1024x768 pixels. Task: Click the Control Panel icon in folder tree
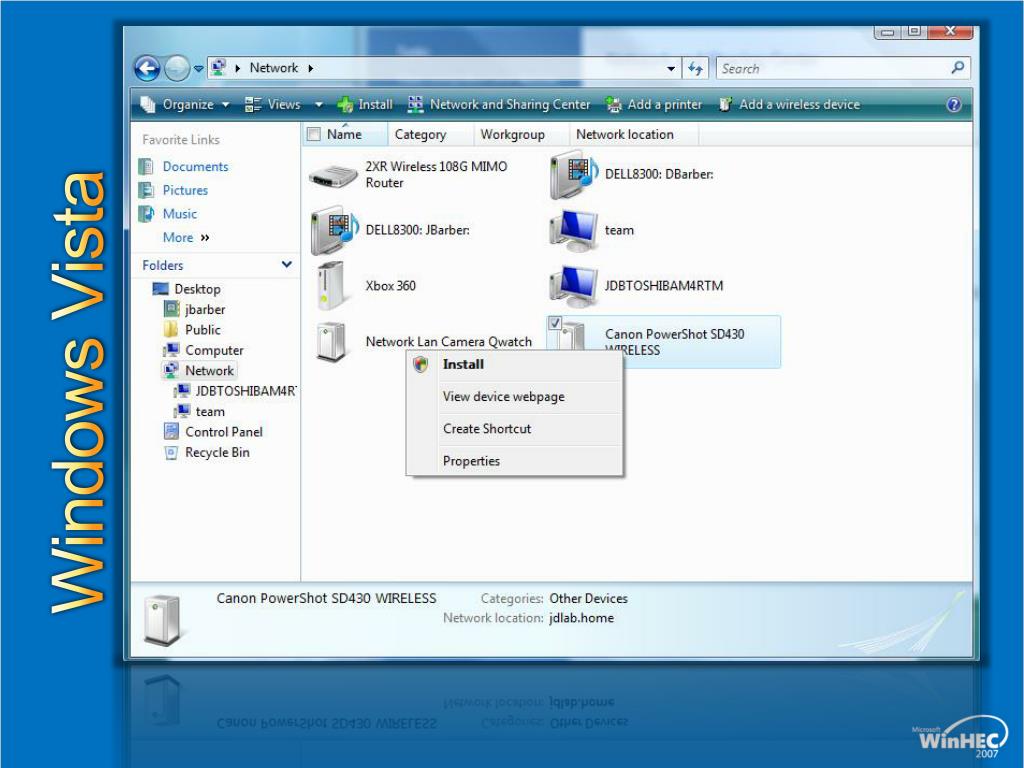[x=171, y=431]
